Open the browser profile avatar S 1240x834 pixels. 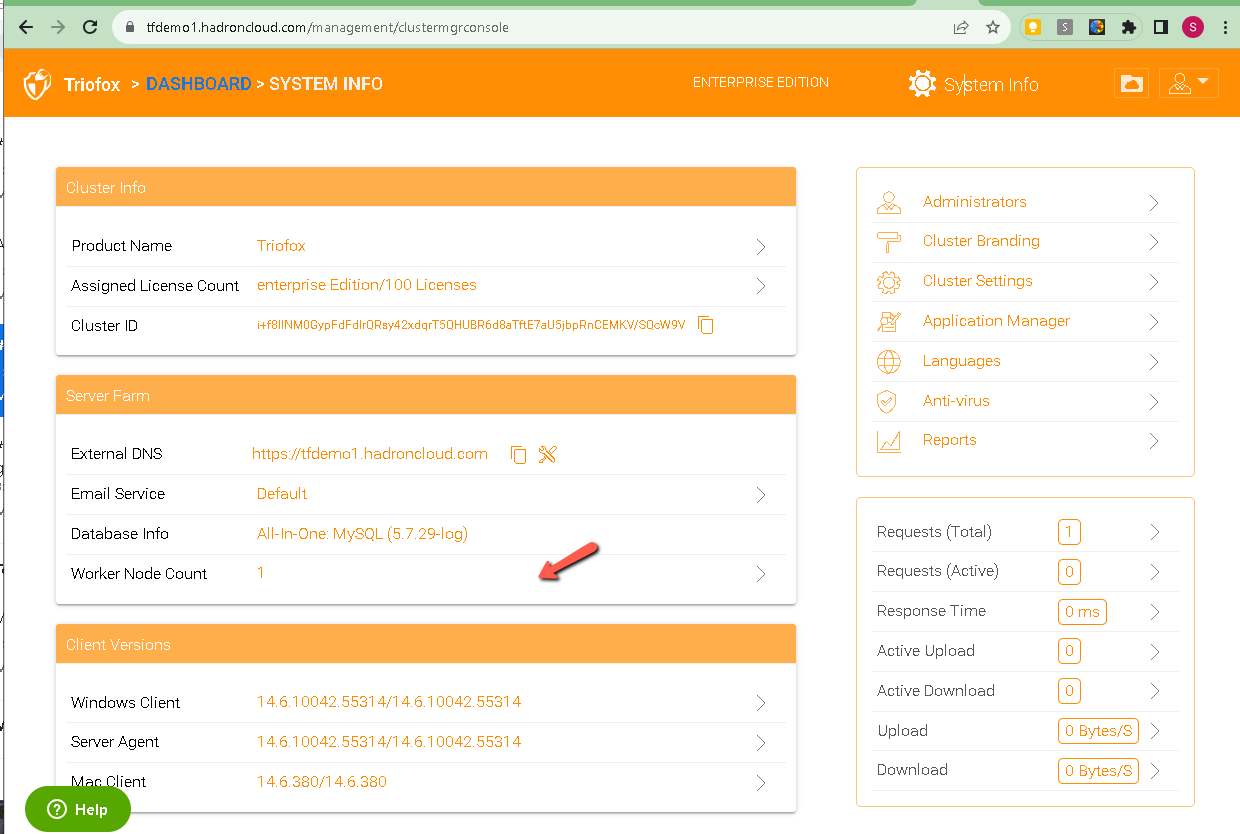1192,27
